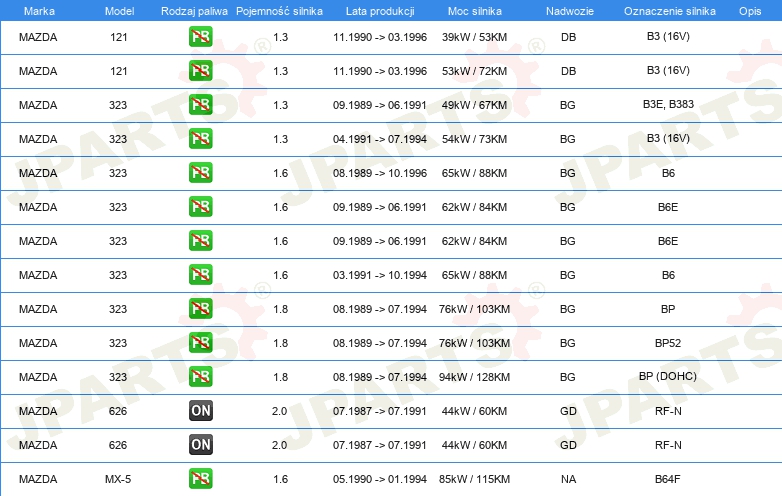Click the '49kW / 67KM' cell

[474, 105]
